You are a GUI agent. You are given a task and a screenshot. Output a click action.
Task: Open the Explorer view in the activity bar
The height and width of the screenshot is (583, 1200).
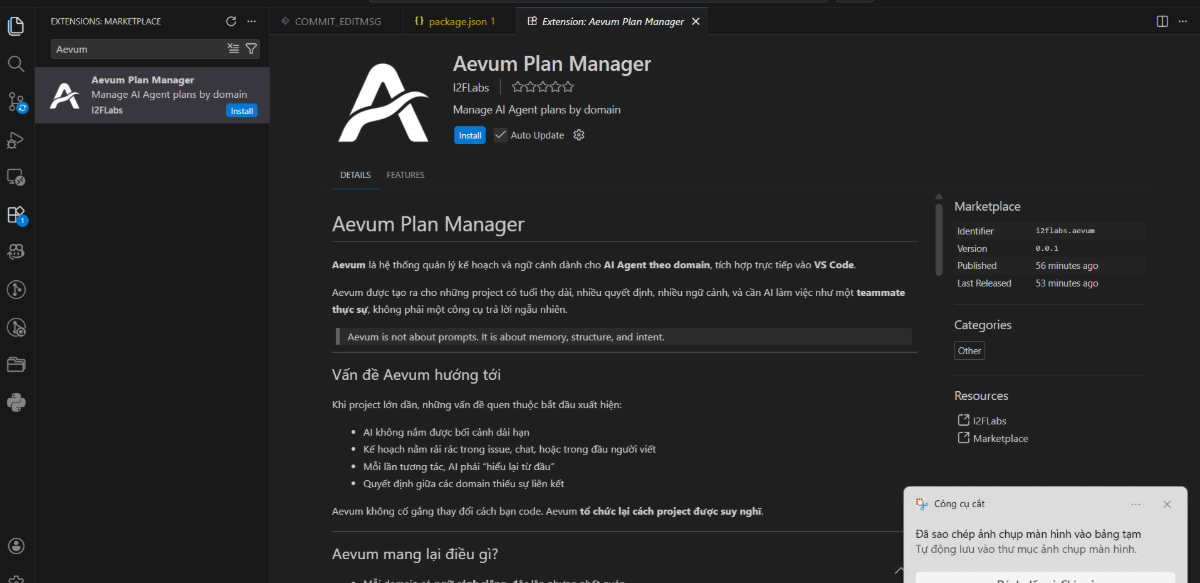pyautogui.click(x=15, y=25)
